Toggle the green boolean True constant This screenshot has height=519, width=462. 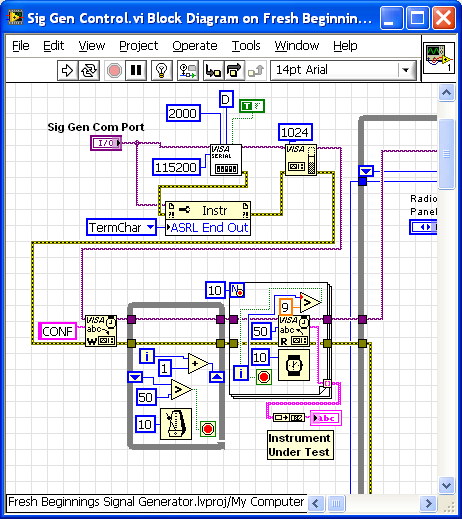tap(252, 106)
